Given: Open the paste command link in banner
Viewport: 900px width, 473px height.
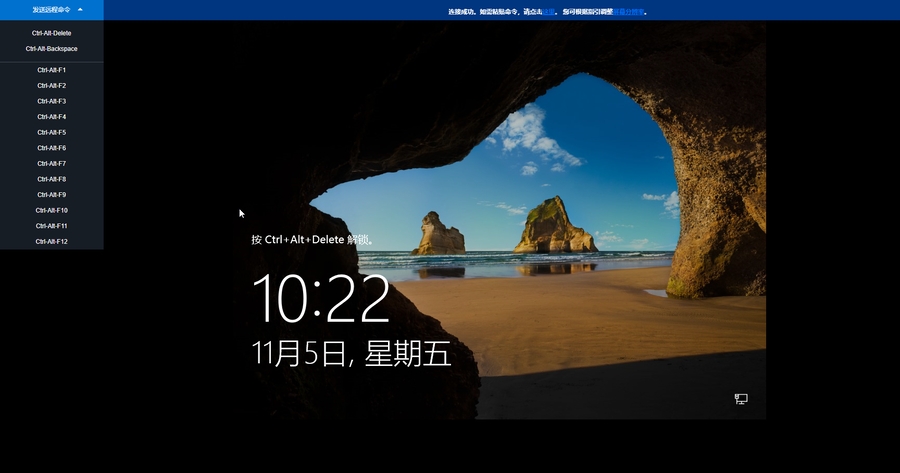Looking at the screenshot, I should point(548,13).
